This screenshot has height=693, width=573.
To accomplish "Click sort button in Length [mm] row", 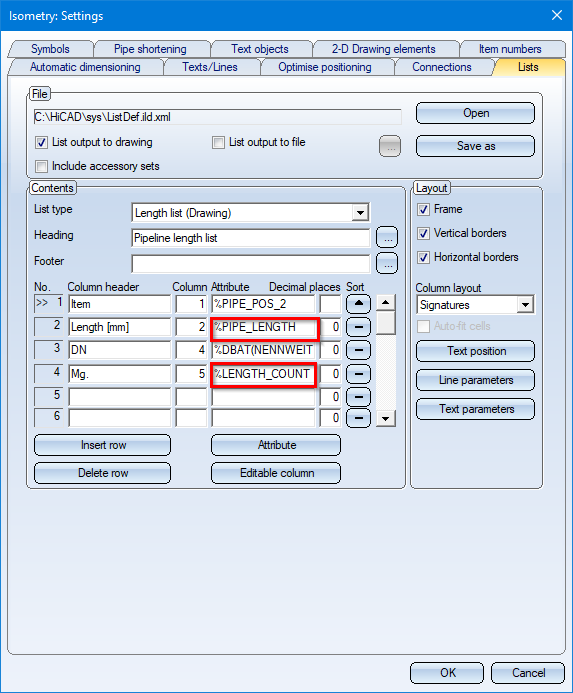I will (x=358, y=327).
